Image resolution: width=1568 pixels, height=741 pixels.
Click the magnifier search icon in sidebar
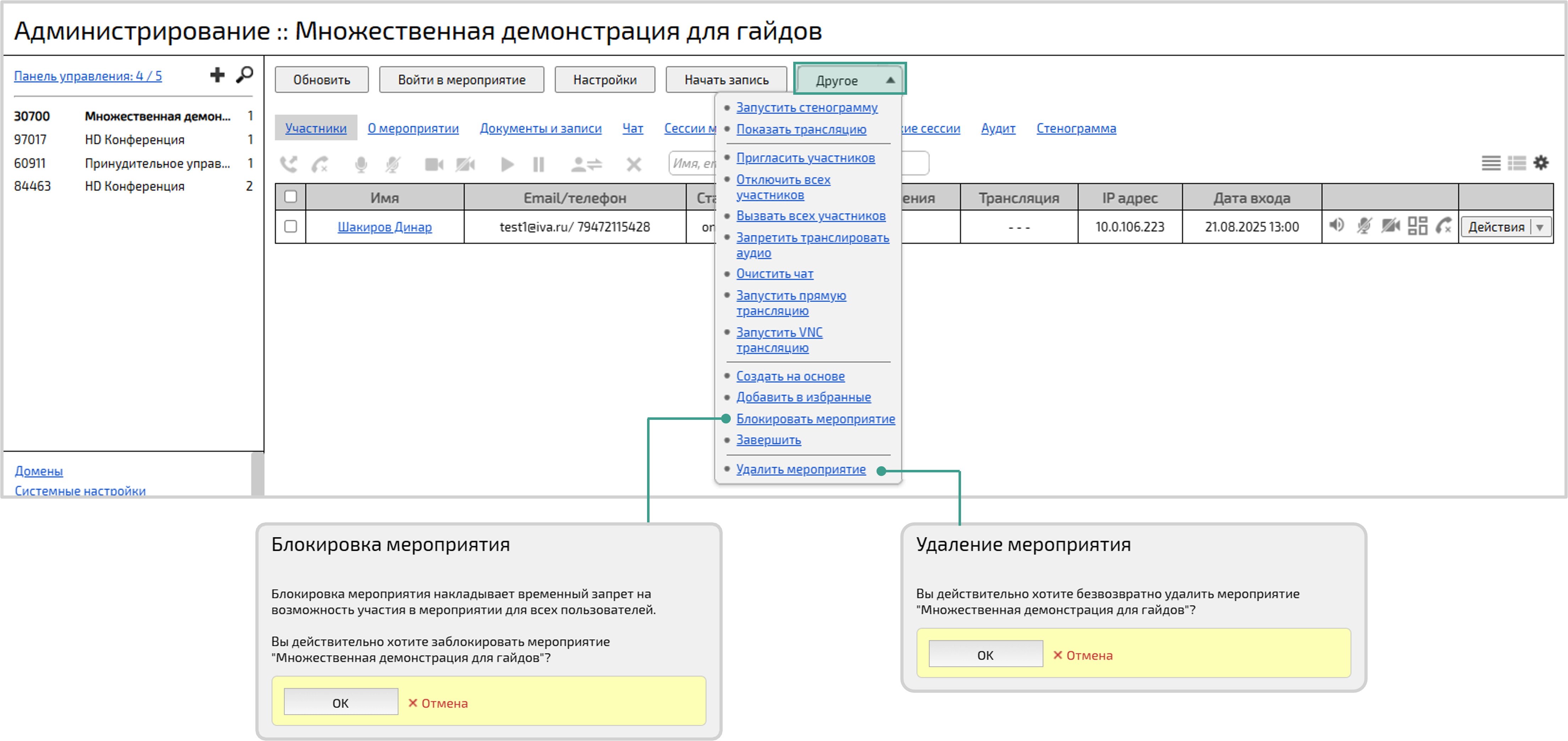tap(245, 75)
